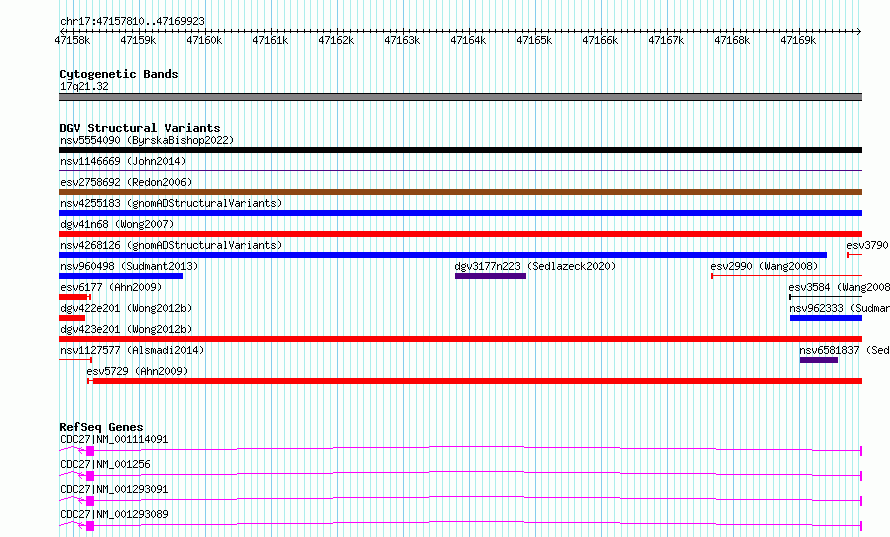Open dgv3177n223 (Sedlazeck2020) label

(535, 266)
